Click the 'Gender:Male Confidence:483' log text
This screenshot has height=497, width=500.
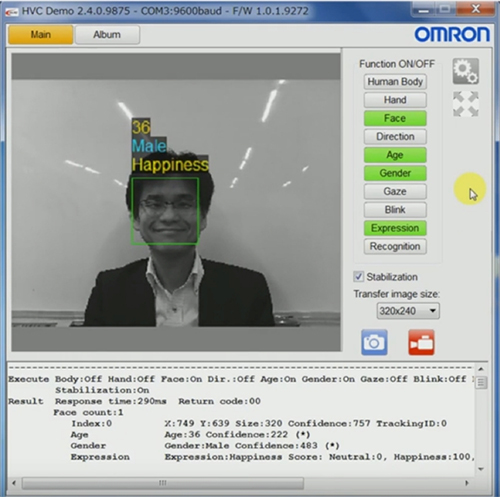(x=241, y=446)
